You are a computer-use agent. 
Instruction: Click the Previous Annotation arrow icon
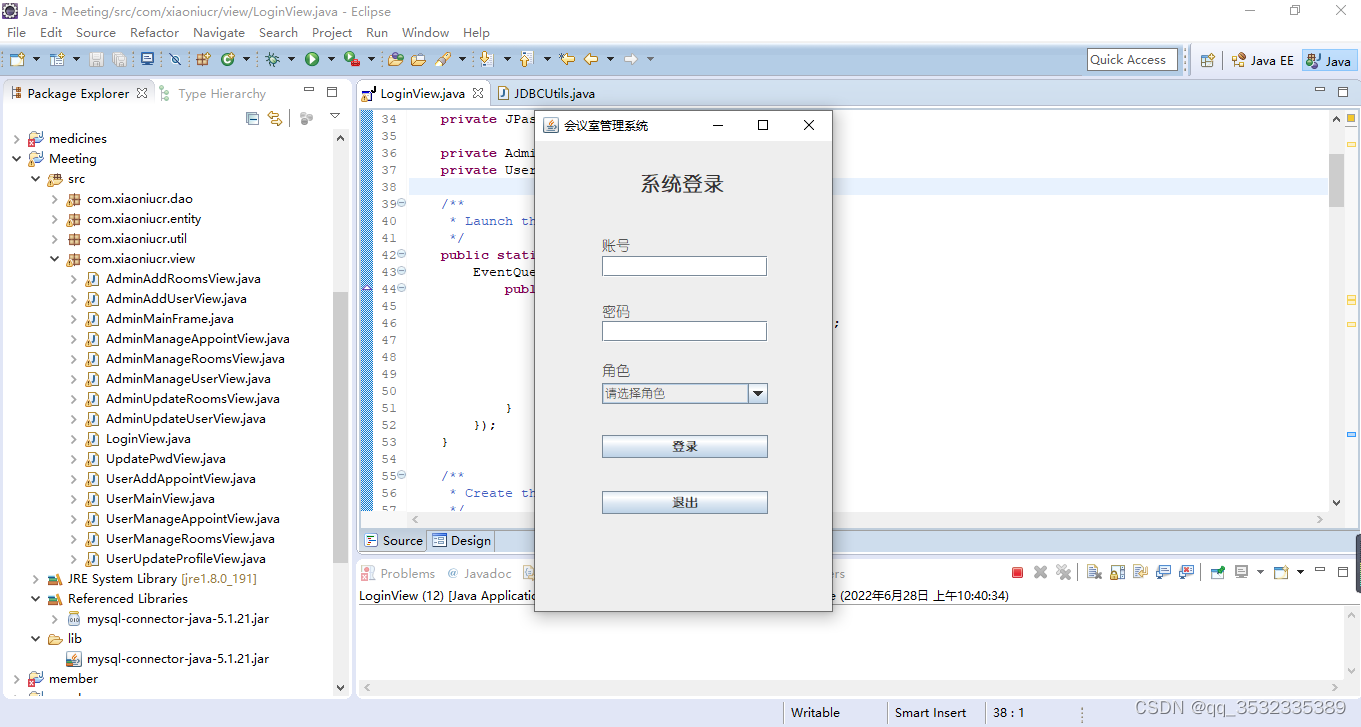point(526,60)
